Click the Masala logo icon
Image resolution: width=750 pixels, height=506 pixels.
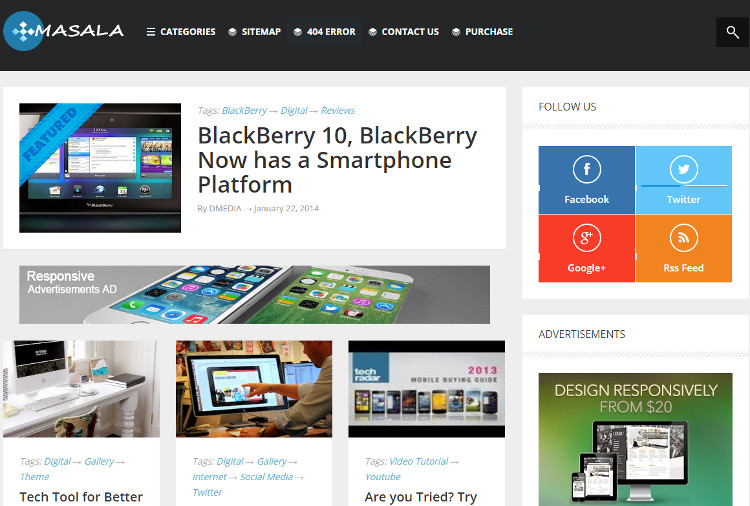tap(23, 31)
